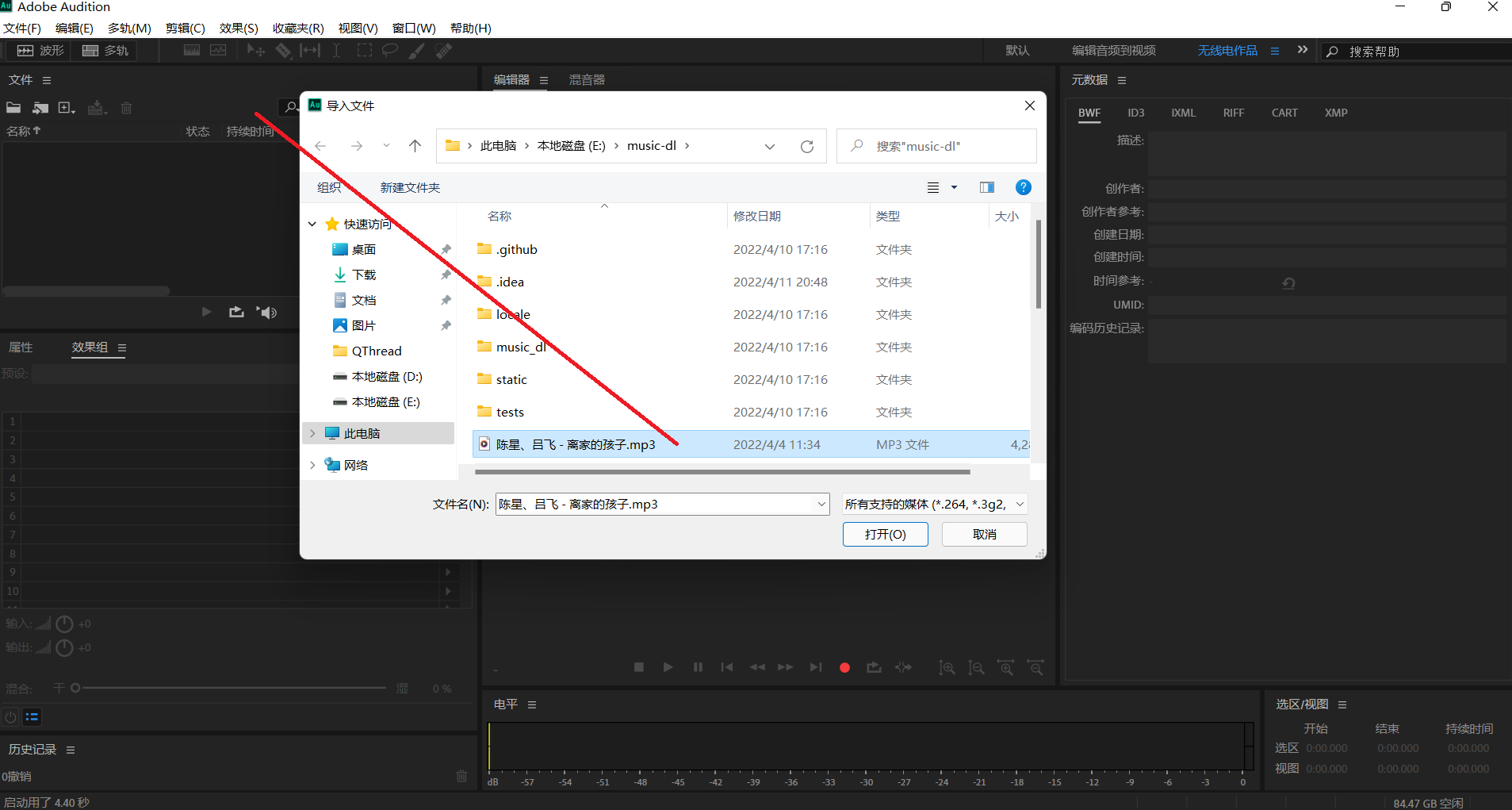Click the Back arrow in import dialog
The width and height of the screenshot is (1512, 810).
(x=320, y=146)
